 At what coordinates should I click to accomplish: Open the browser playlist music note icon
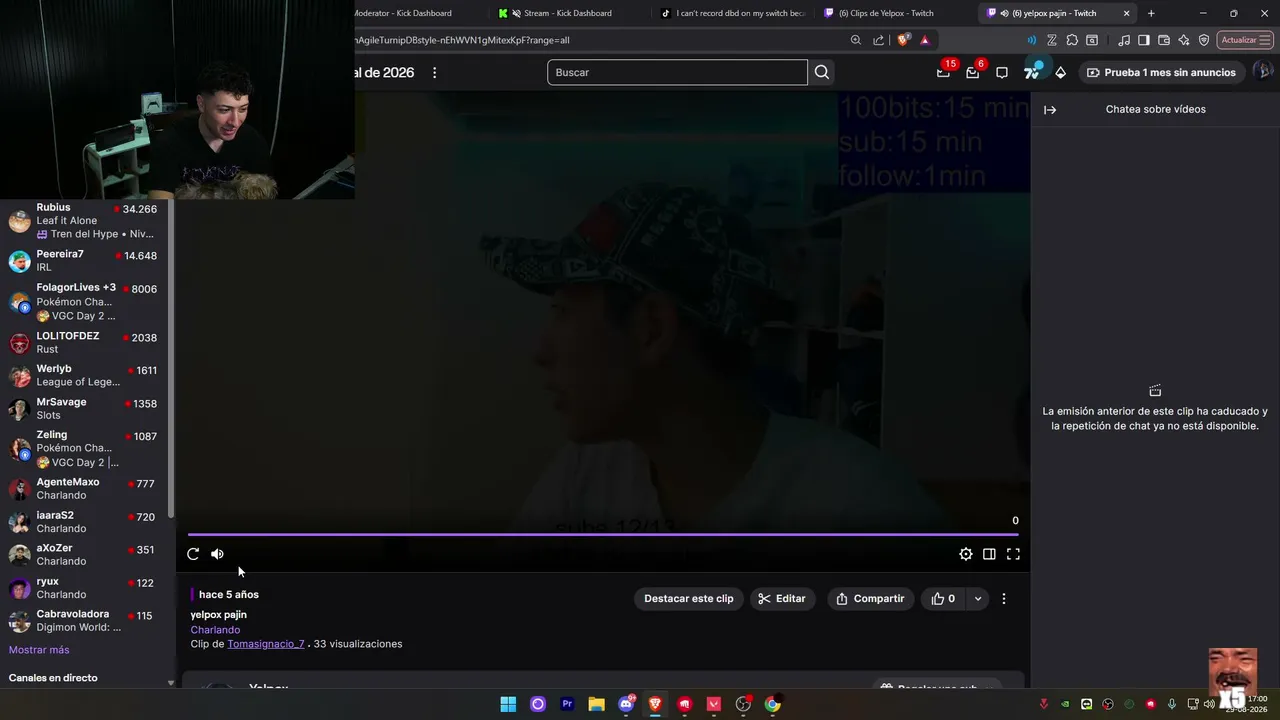coord(1125,40)
